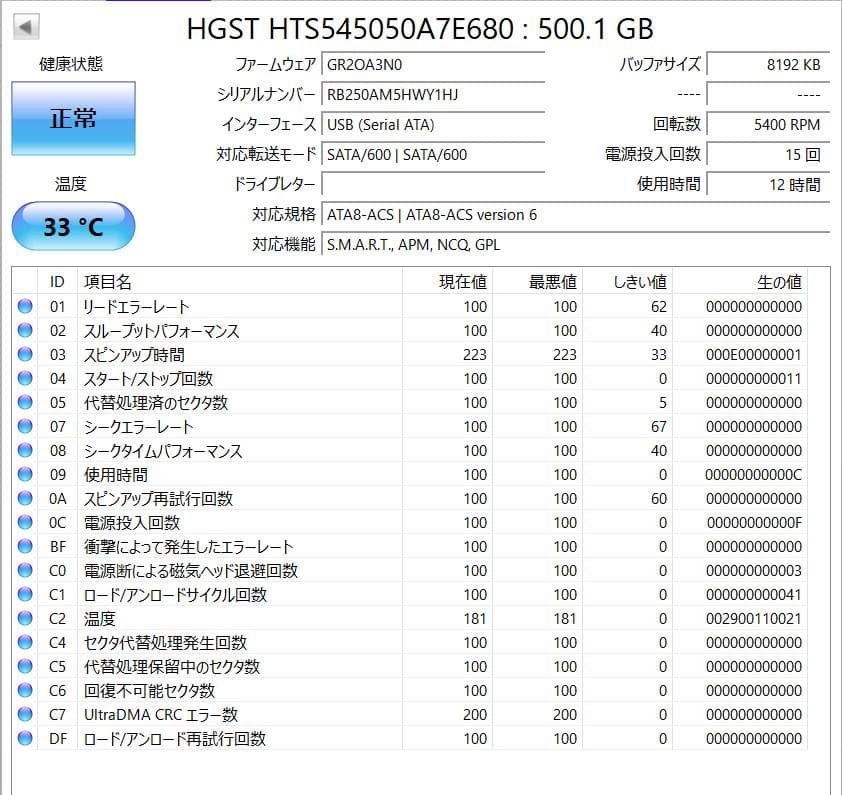Click the 最悪値 column header
This screenshot has height=795, width=842.
pos(538,281)
